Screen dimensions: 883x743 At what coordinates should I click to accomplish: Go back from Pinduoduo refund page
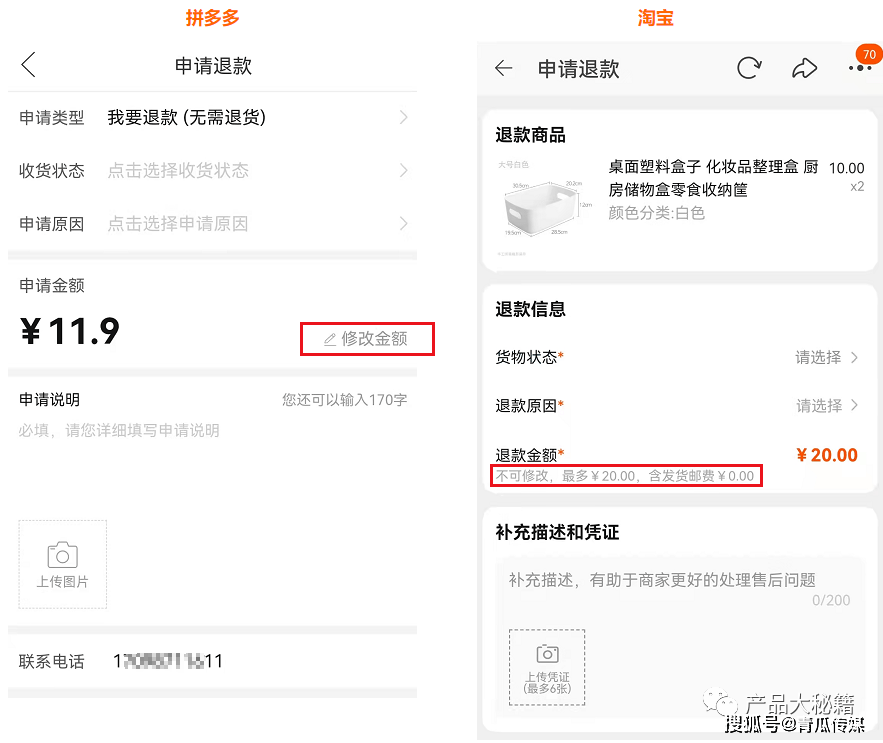tap(28, 64)
